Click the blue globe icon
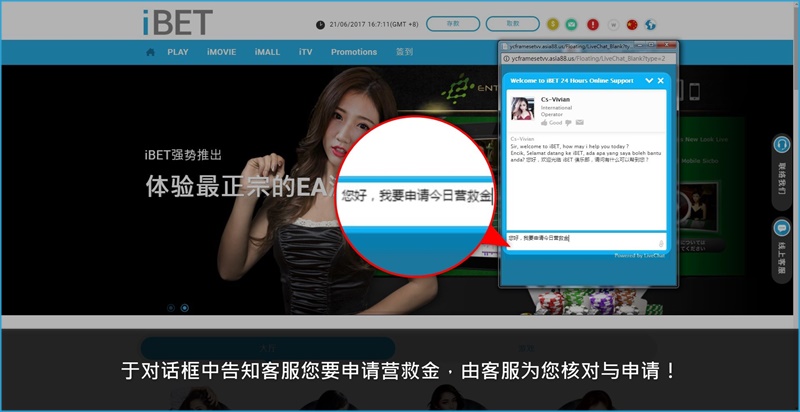Image resolution: width=800 pixels, height=412 pixels. click(x=650, y=24)
